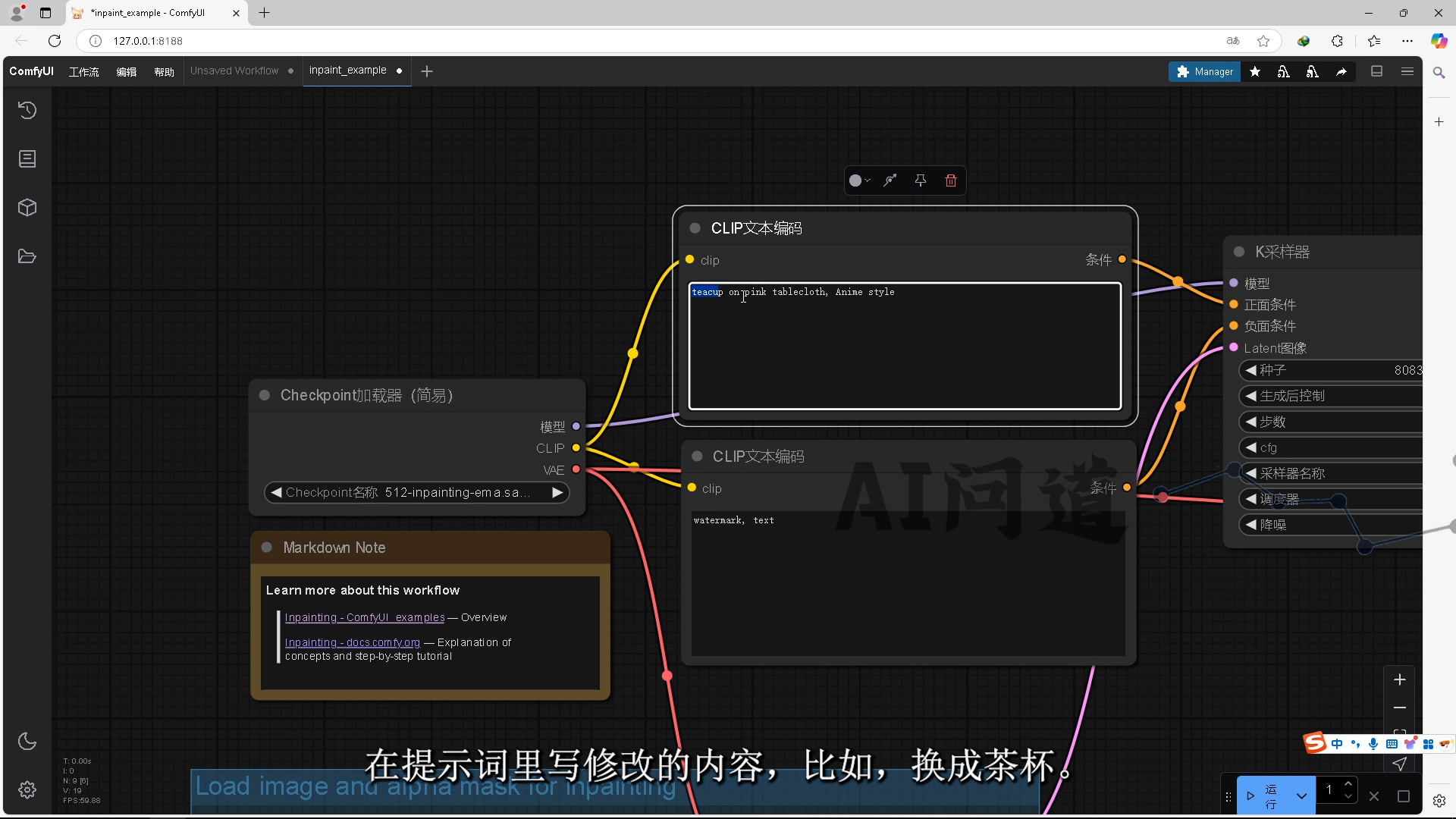Select next checkpoint with right arrow
This screenshot has height=819, width=1456.
click(x=557, y=492)
